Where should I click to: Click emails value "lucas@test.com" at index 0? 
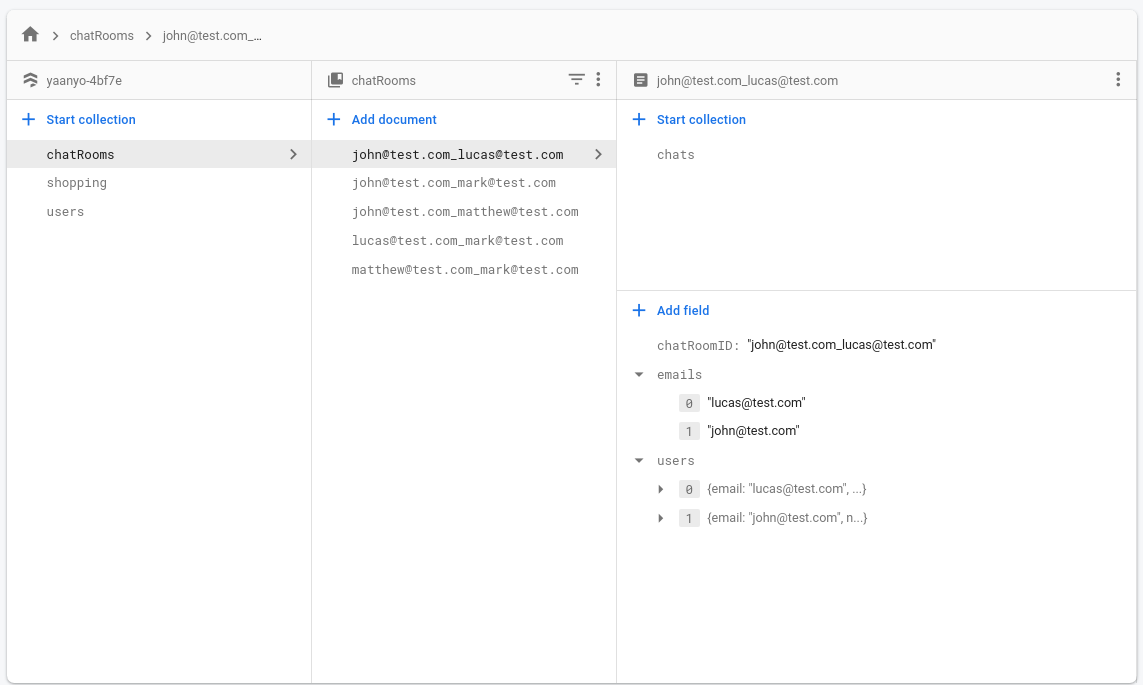coord(756,402)
